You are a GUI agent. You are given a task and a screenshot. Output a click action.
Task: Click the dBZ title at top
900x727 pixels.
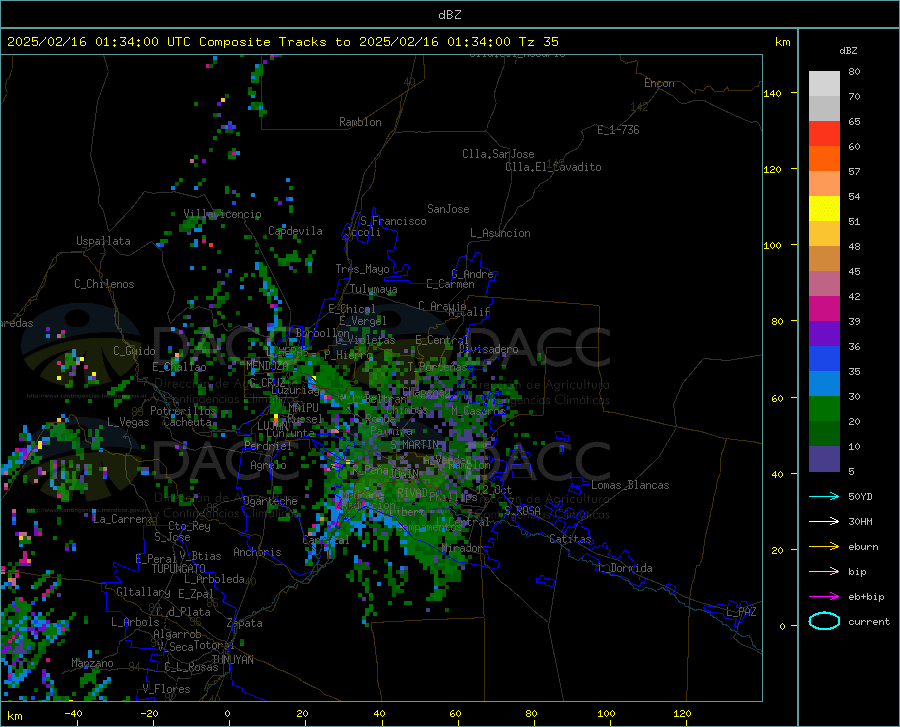coord(449,15)
